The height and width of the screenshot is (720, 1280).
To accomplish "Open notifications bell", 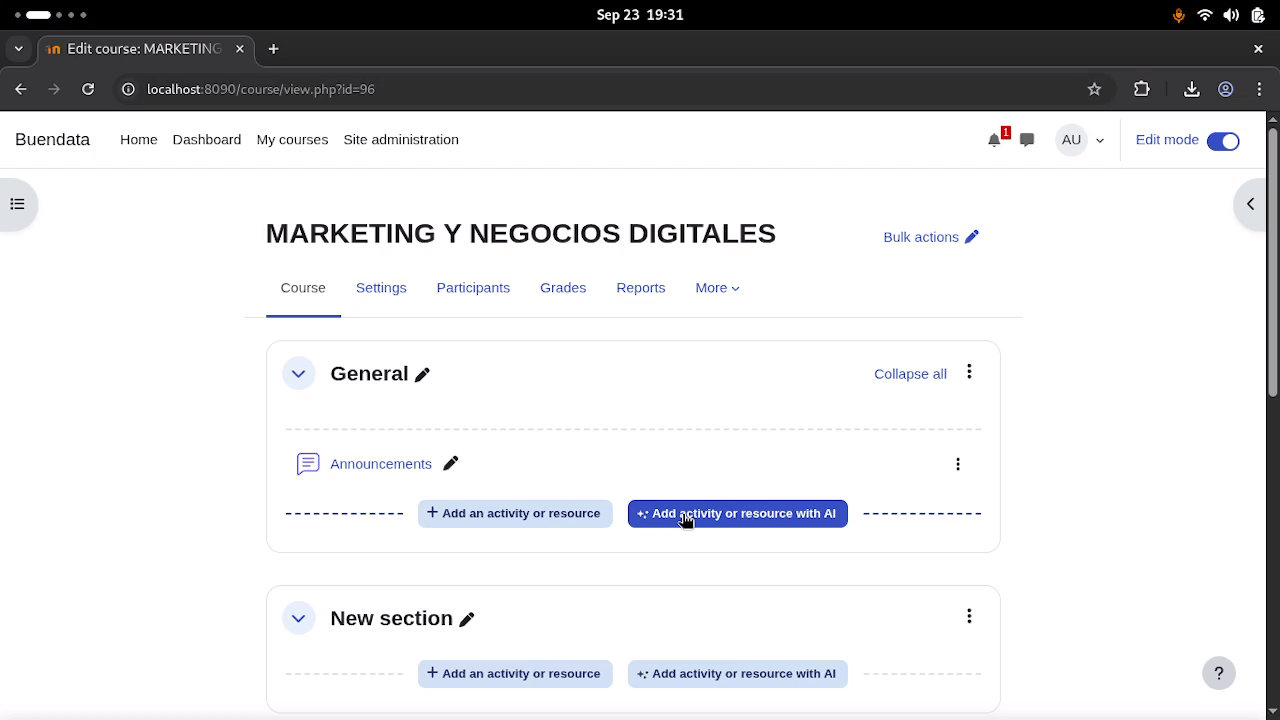I will [994, 140].
